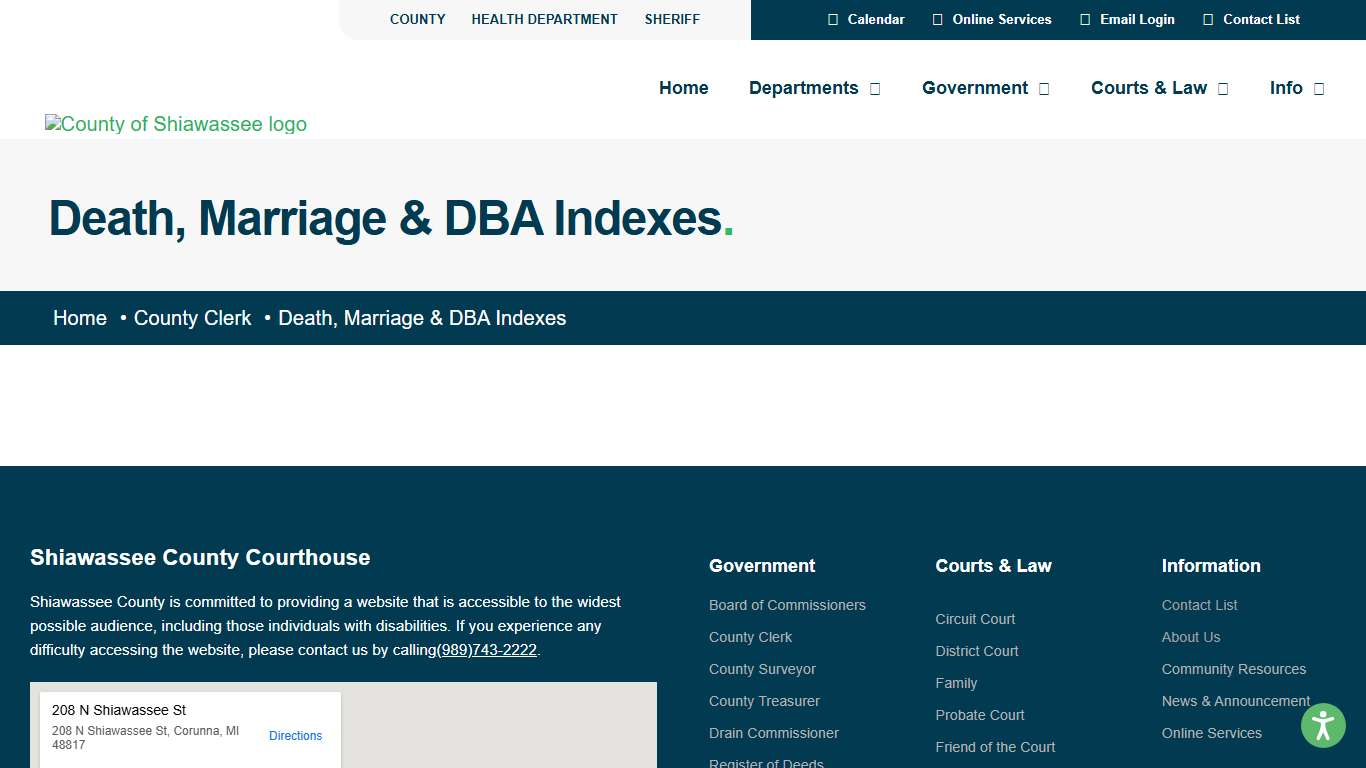Open the accessibility widget icon
This screenshot has height=768, width=1366.
pos(1323,725)
